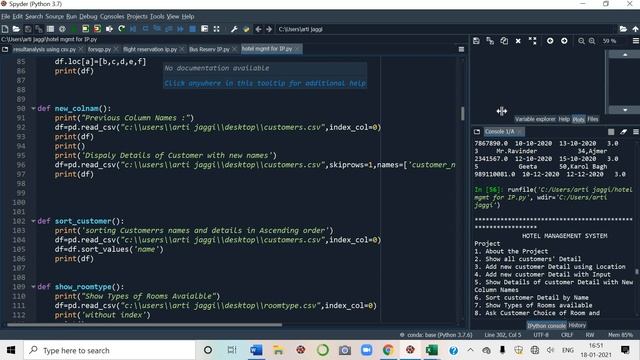Open the working directory path combo box
Image resolution: width=640 pixels, height=360 pixels.
(446, 29)
